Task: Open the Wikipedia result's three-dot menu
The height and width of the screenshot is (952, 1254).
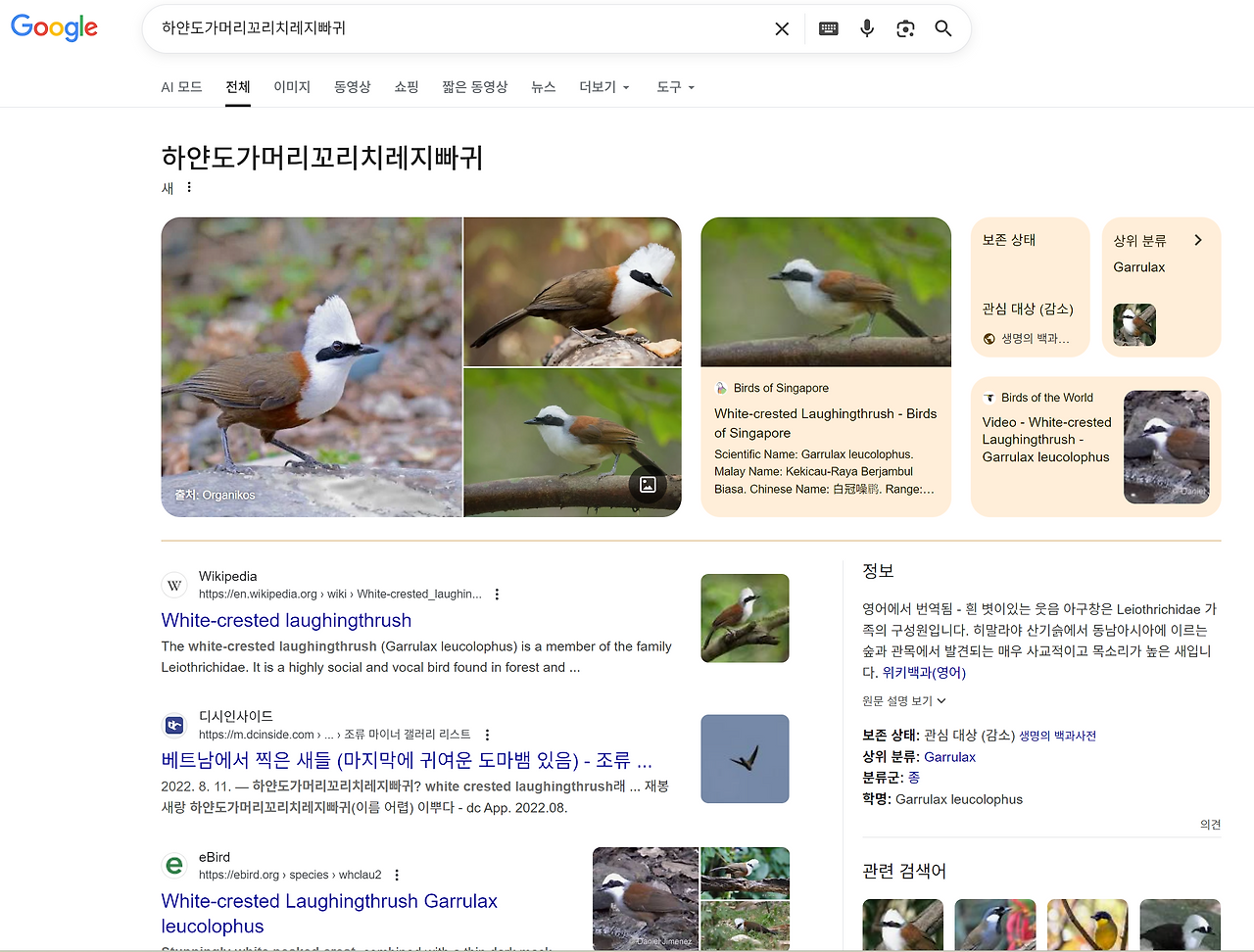Action: [497, 594]
